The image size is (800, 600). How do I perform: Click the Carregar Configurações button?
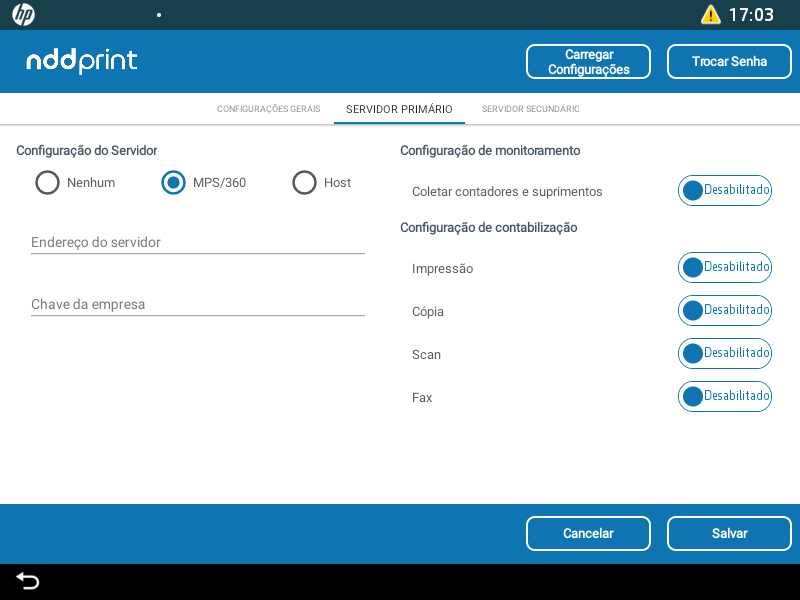[x=588, y=62]
